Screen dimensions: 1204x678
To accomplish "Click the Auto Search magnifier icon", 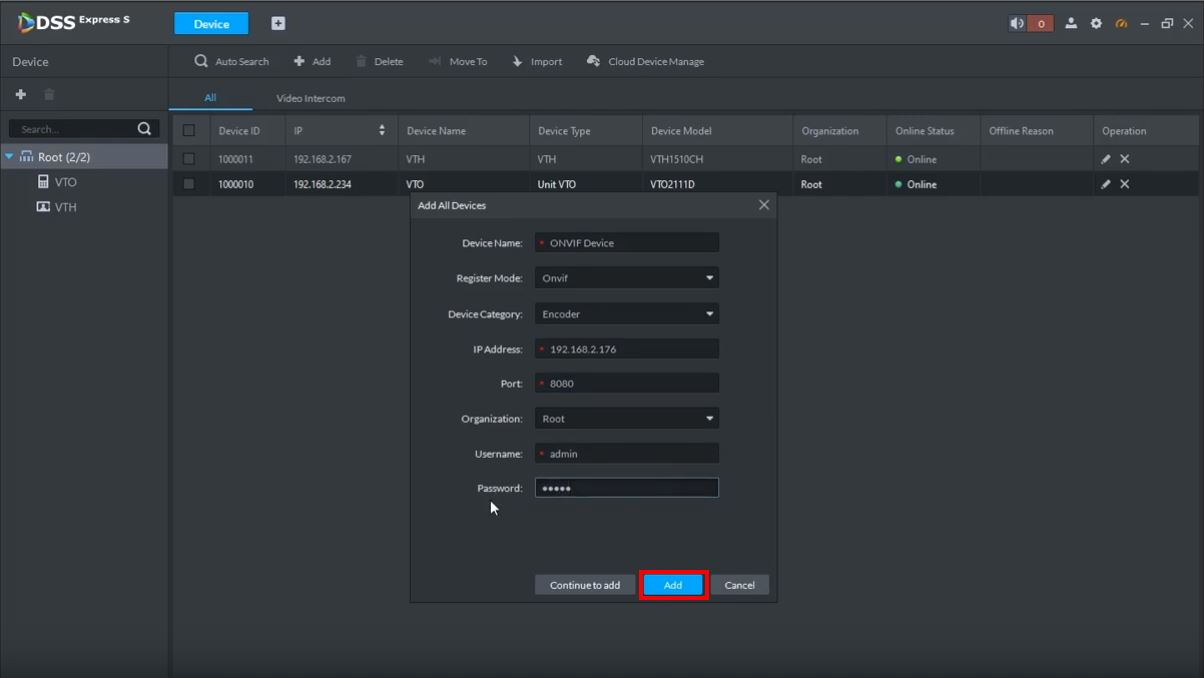I will coord(201,61).
